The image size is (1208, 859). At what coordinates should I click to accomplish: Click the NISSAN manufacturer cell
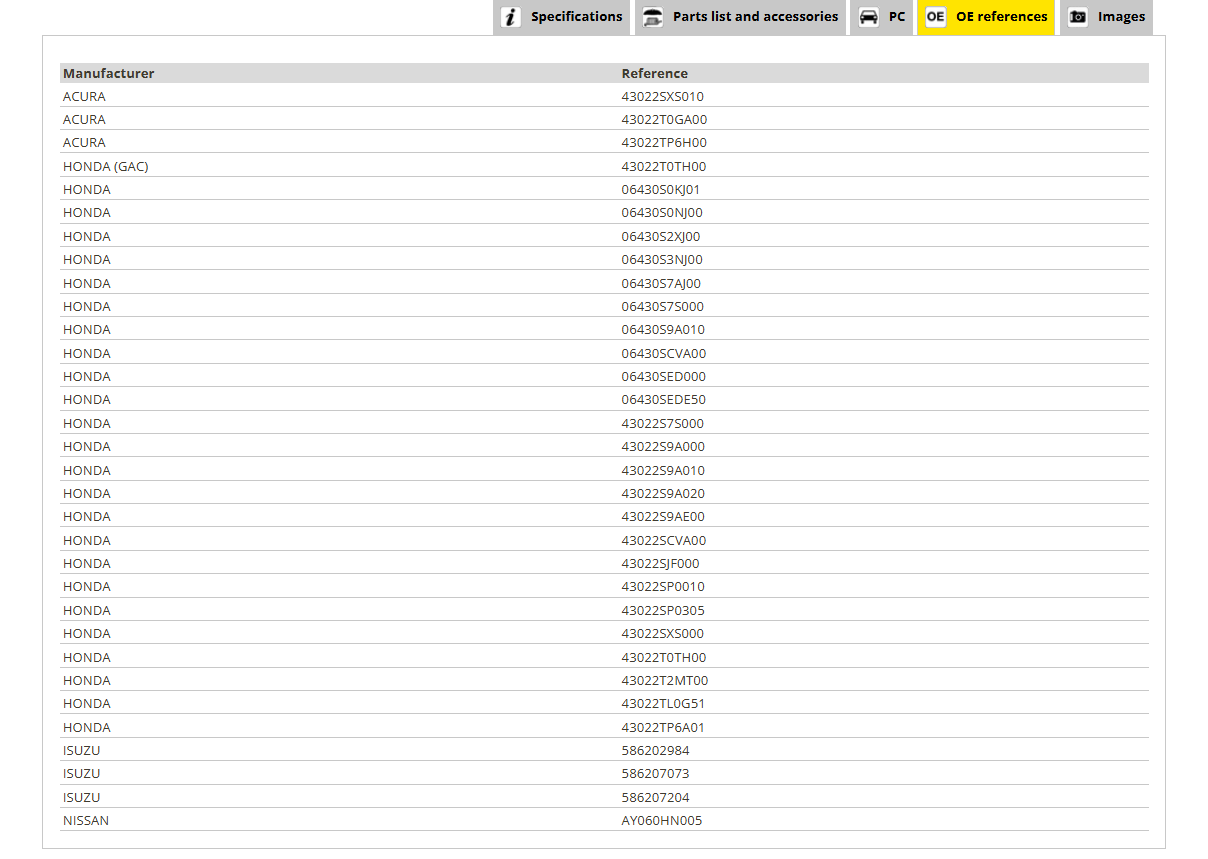pyautogui.click(x=86, y=820)
